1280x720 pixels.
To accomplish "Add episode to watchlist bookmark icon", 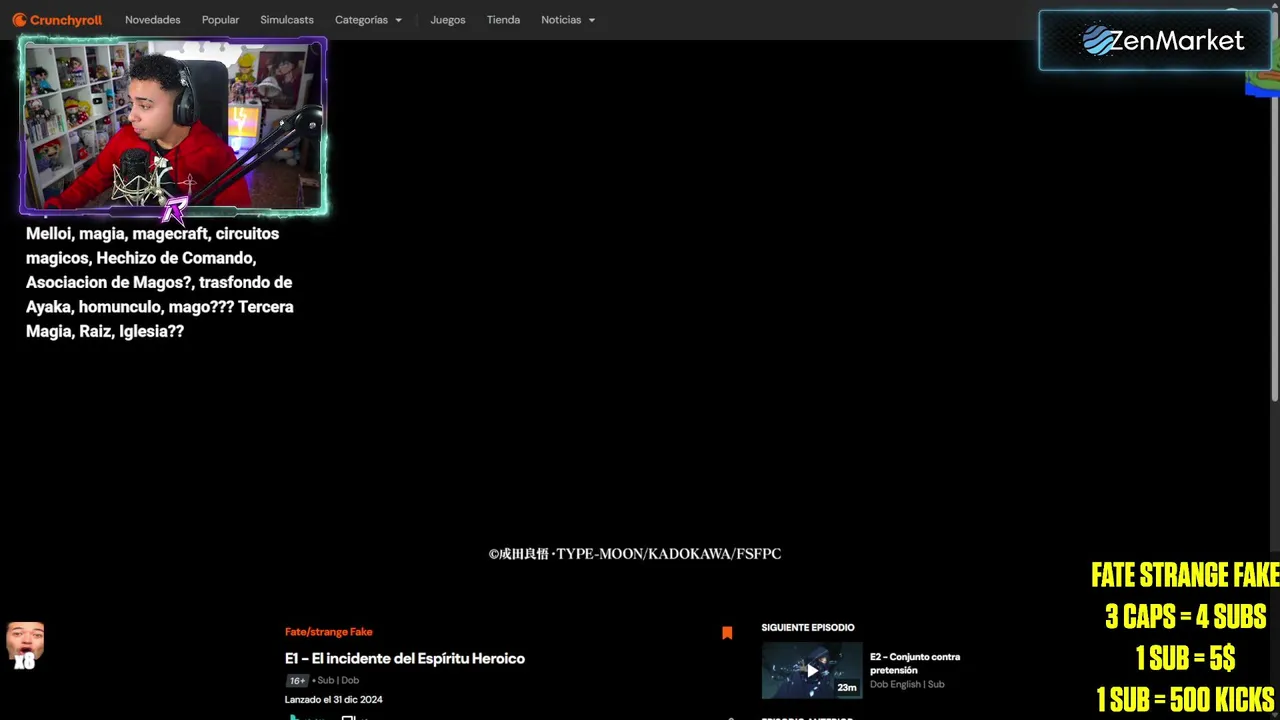I will tap(727, 633).
